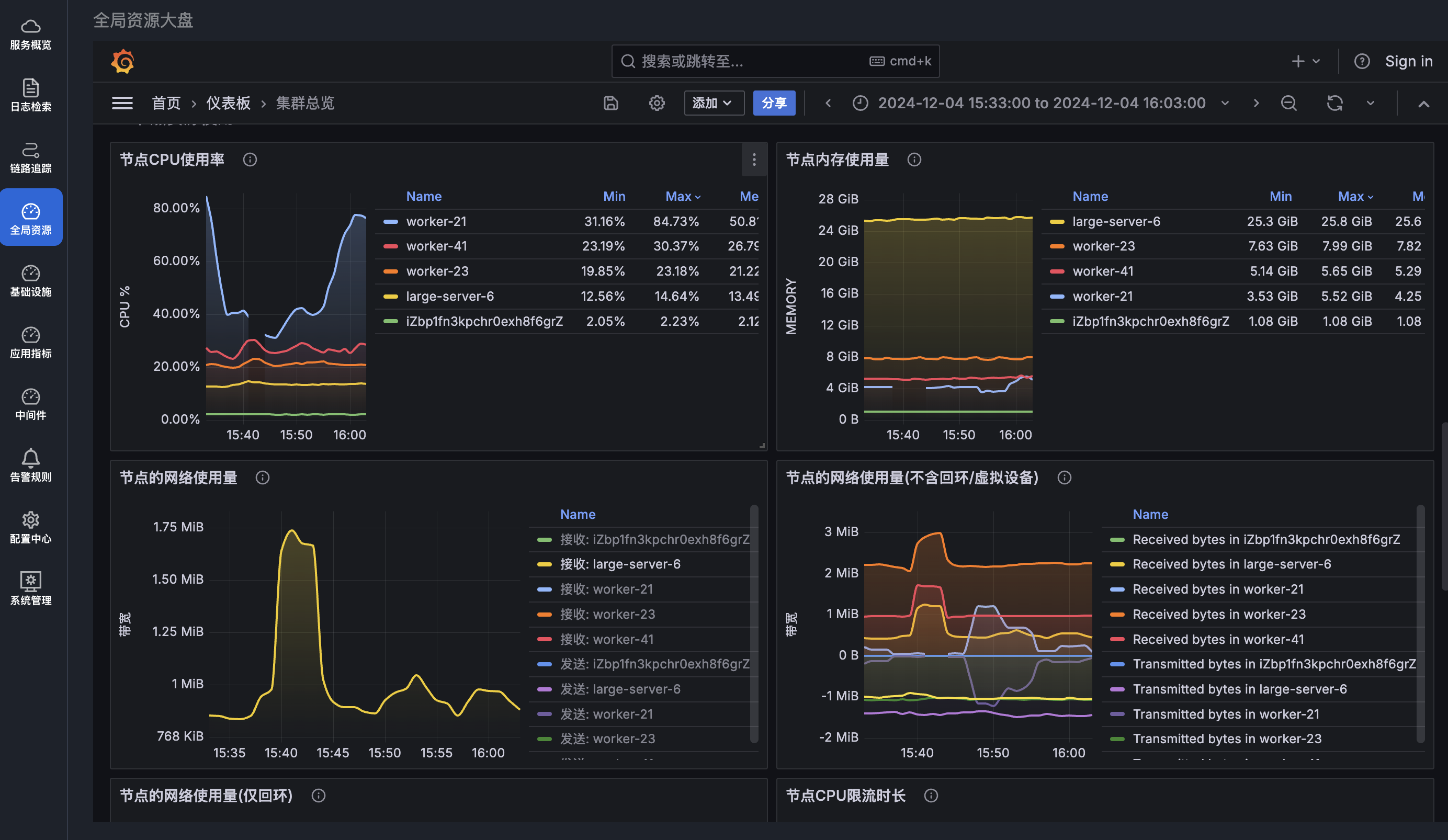
Task: Open refresh interval dropdown arrow
Action: (1371, 103)
